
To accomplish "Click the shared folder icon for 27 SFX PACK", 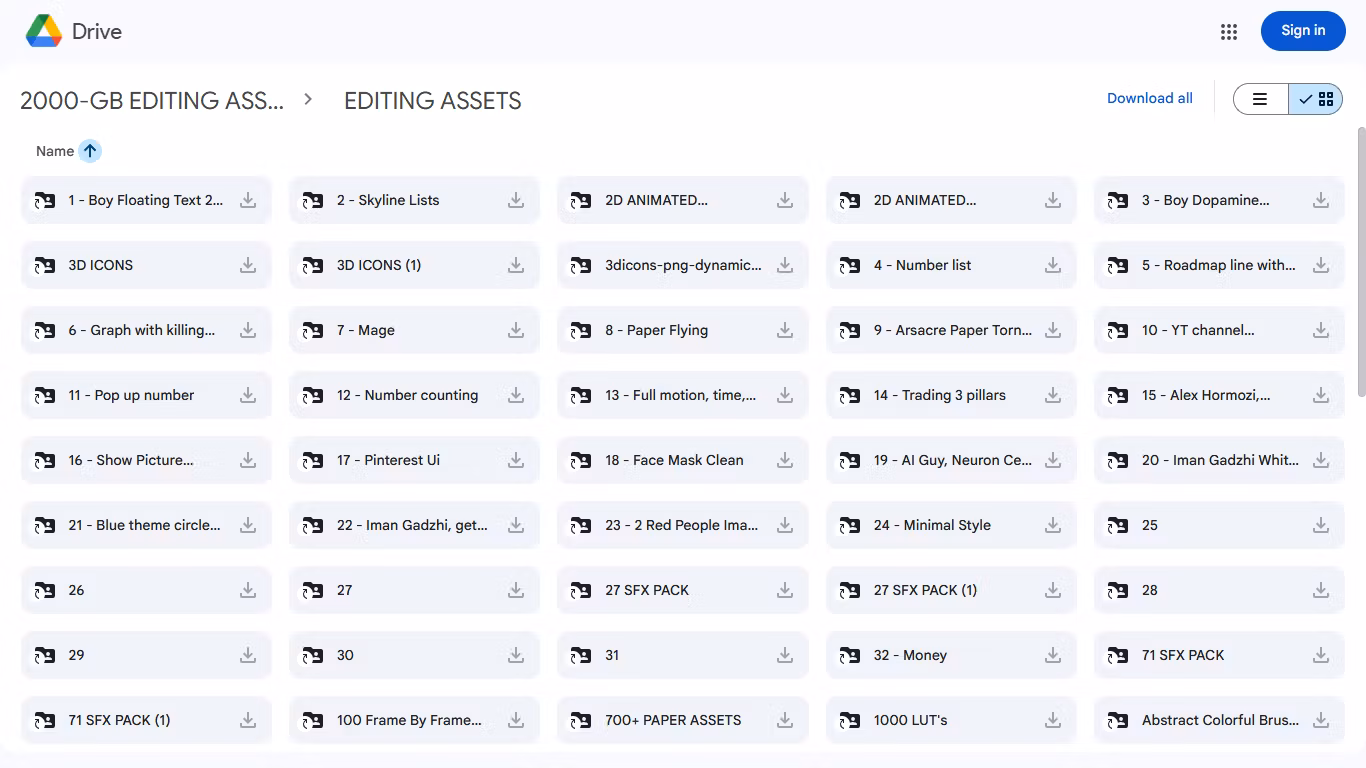I will (x=581, y=590).
